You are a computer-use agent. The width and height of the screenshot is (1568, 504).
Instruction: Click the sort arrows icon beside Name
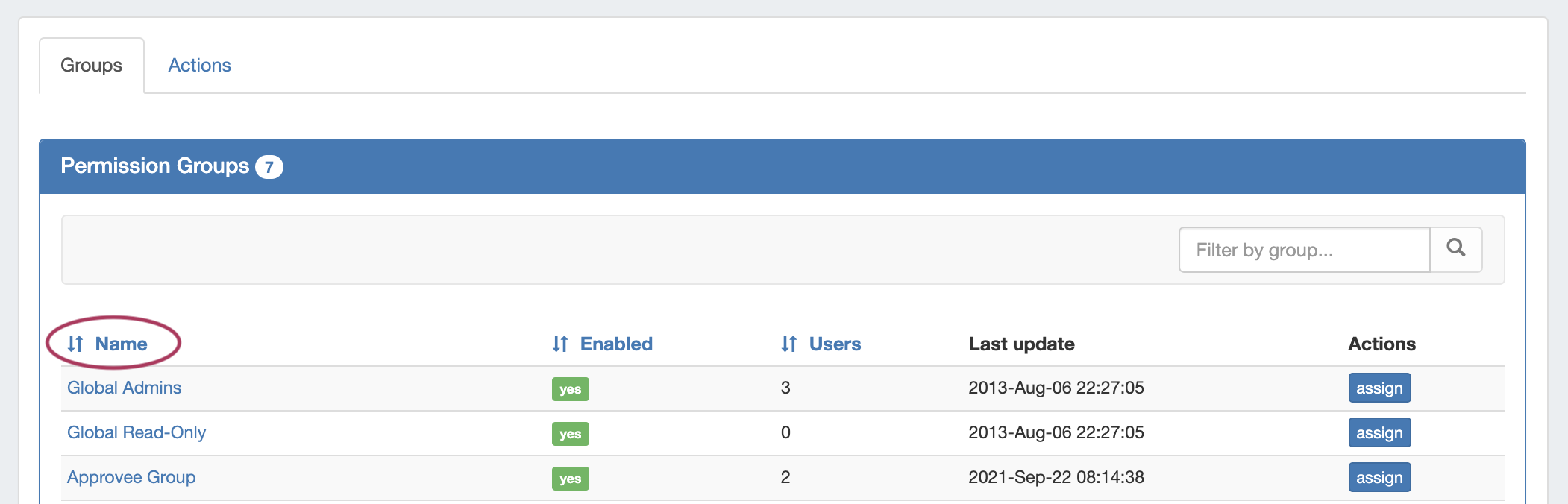pyautogui.click(x=75, y=344)
